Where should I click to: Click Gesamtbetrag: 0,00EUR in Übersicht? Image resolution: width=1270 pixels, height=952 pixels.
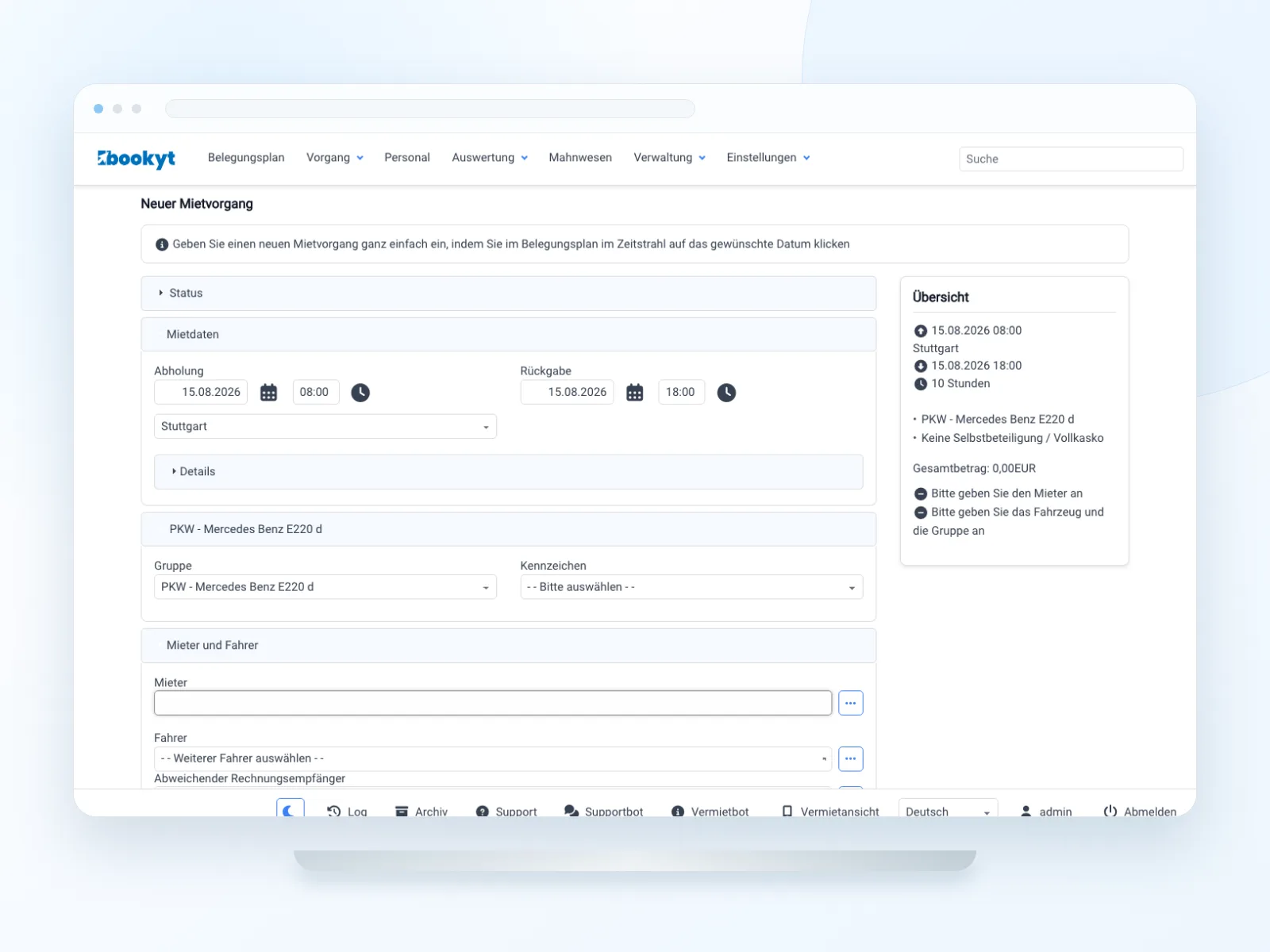coord(974,468)
